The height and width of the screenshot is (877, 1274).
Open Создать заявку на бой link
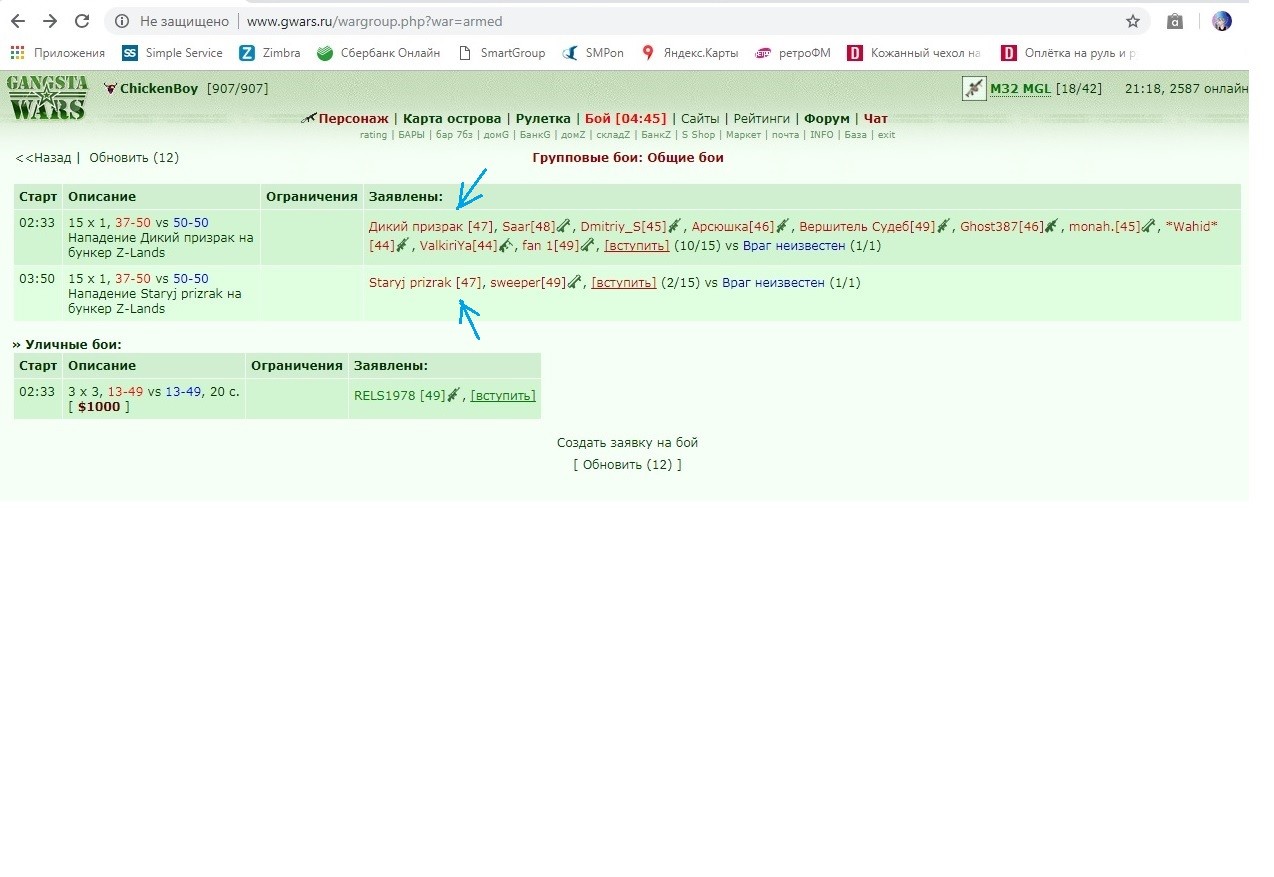point(627,443)
